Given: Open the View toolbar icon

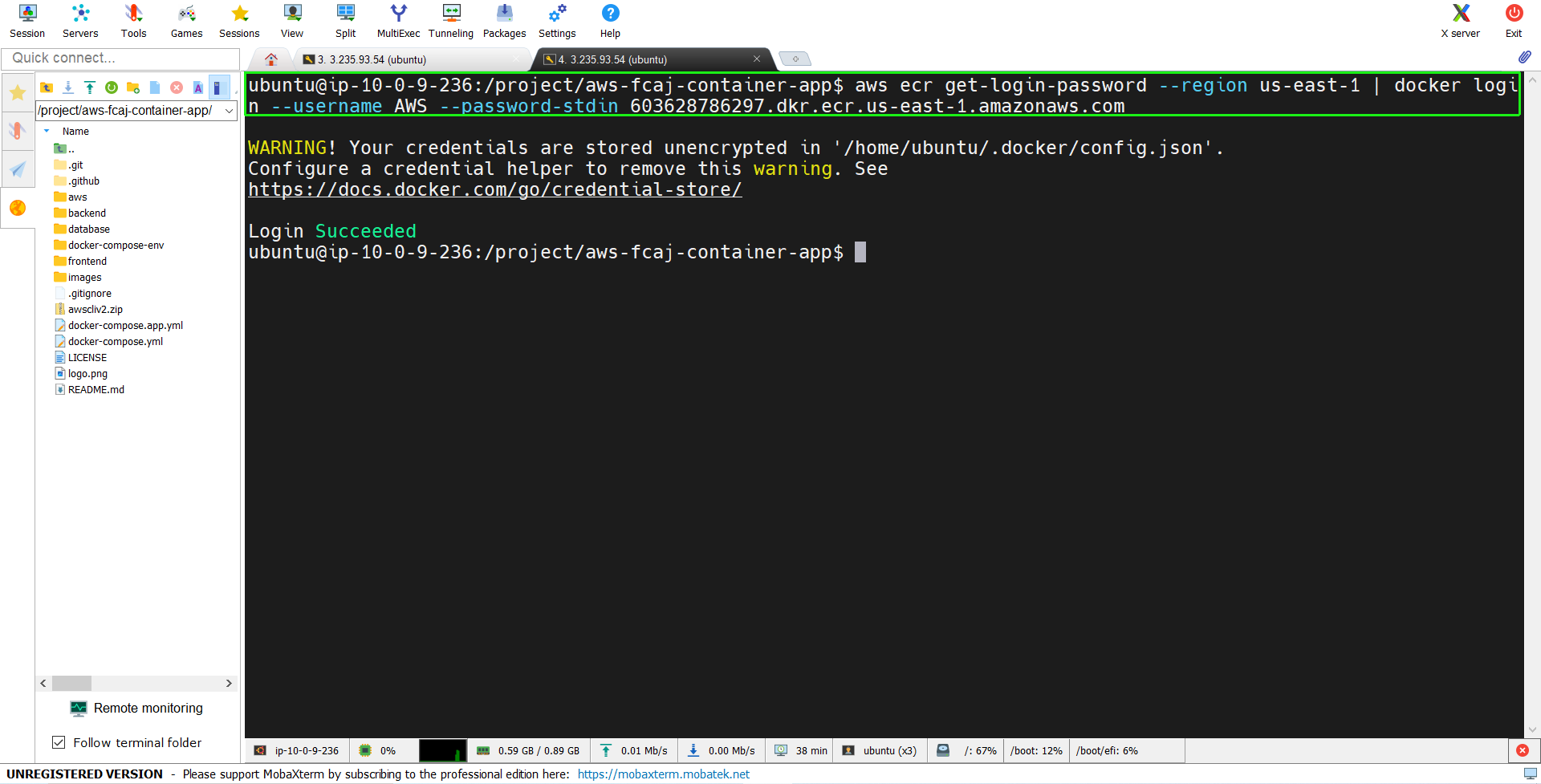Looking at the screenshot, I should point(292,22).
